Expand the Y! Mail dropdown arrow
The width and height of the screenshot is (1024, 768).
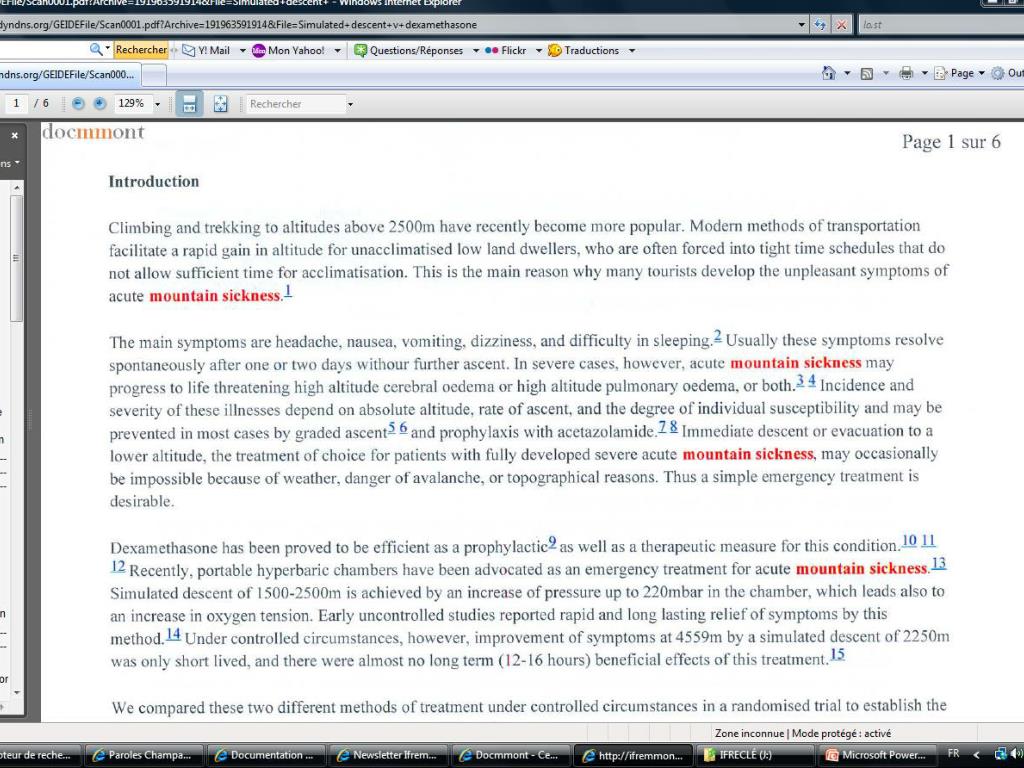tap(242, 50)
